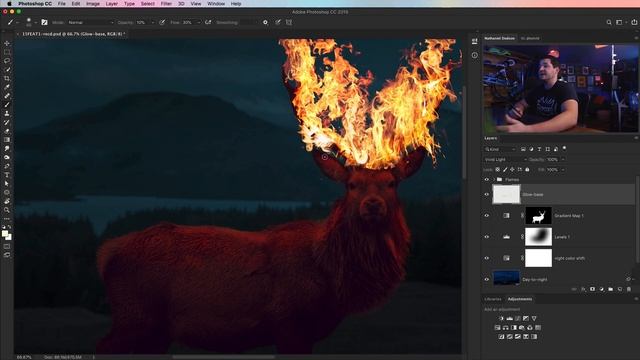This screenshot has height=360, width=640.
Task: Enable airbrush-style build-up
Action: (x=208, y=22)
